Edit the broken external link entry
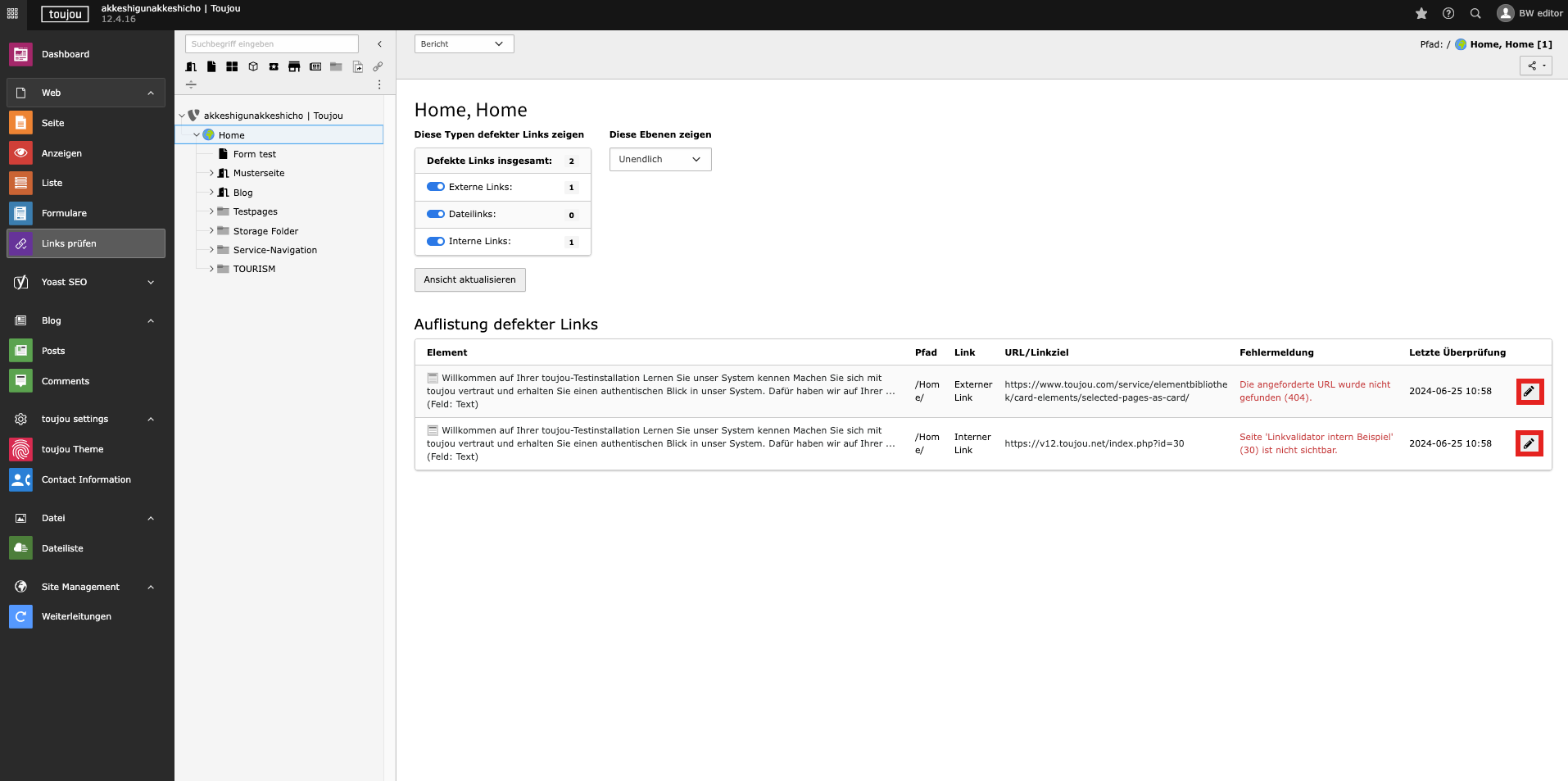1568x781 pixels. (x=1529, y=392)
